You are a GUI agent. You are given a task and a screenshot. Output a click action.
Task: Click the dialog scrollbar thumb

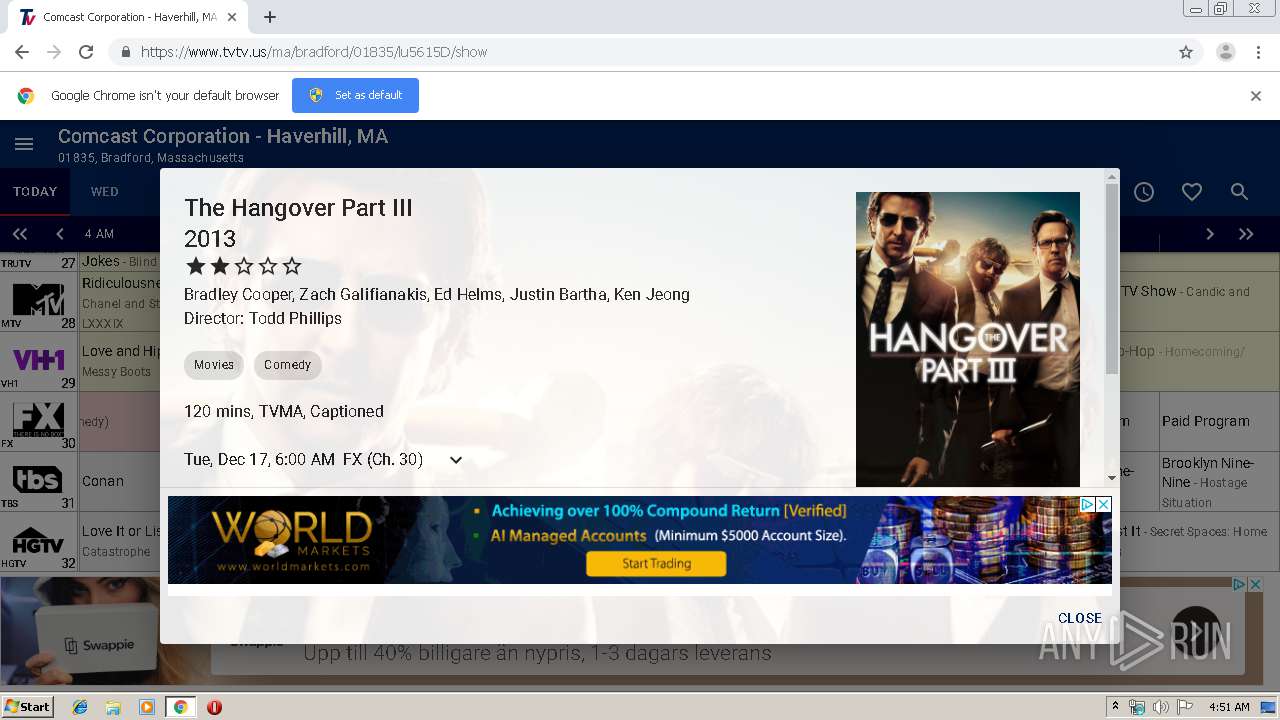[1112, 280]
